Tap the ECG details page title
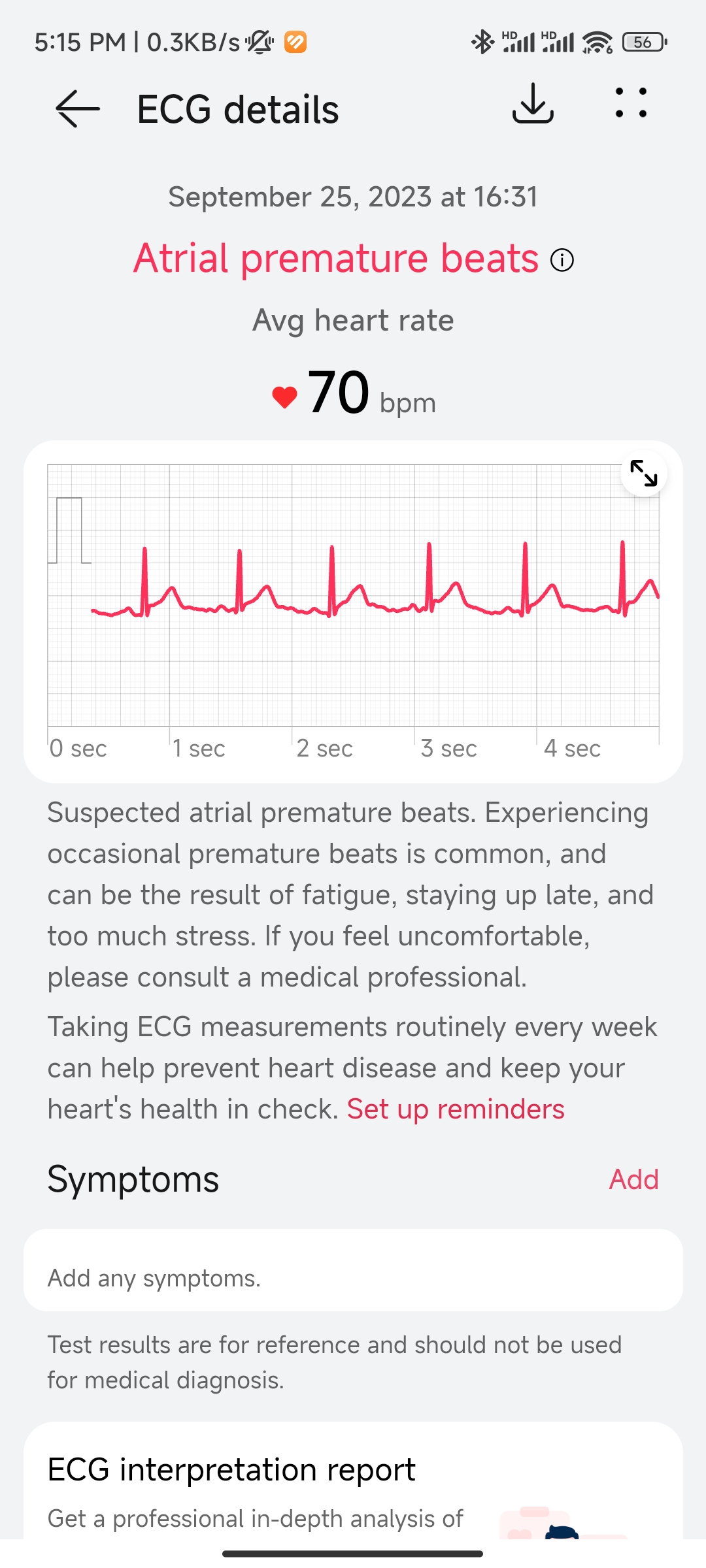706x1568 pixels. pos(238,109)
